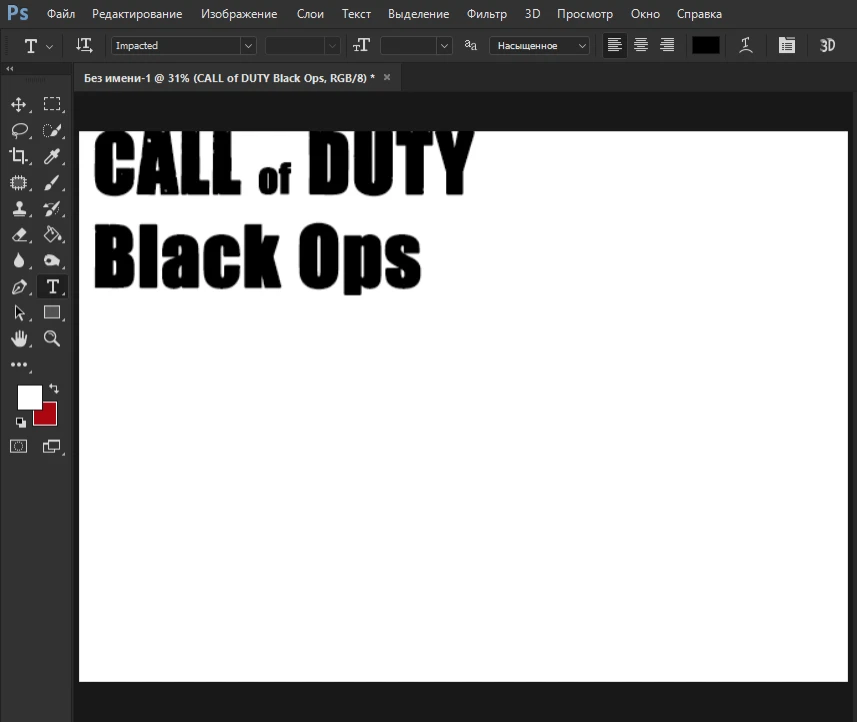Click the red background color swatch
Image resolution: width=857 pixels, height=722 pixels.
pyautogui.click(x=45, y=414)
